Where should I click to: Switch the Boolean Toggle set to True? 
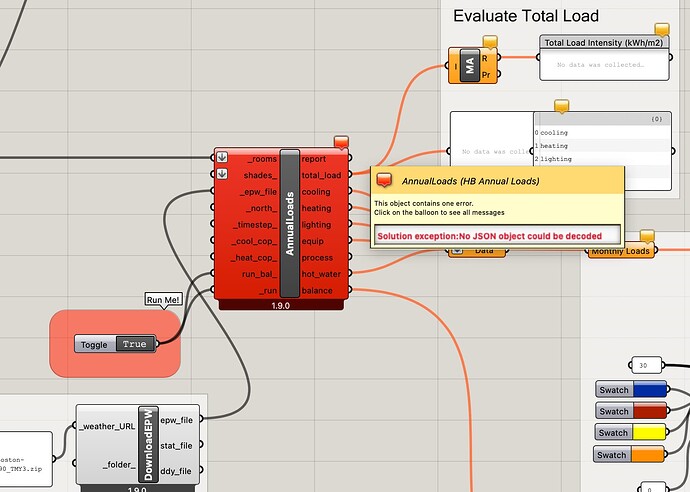point(134,344)
